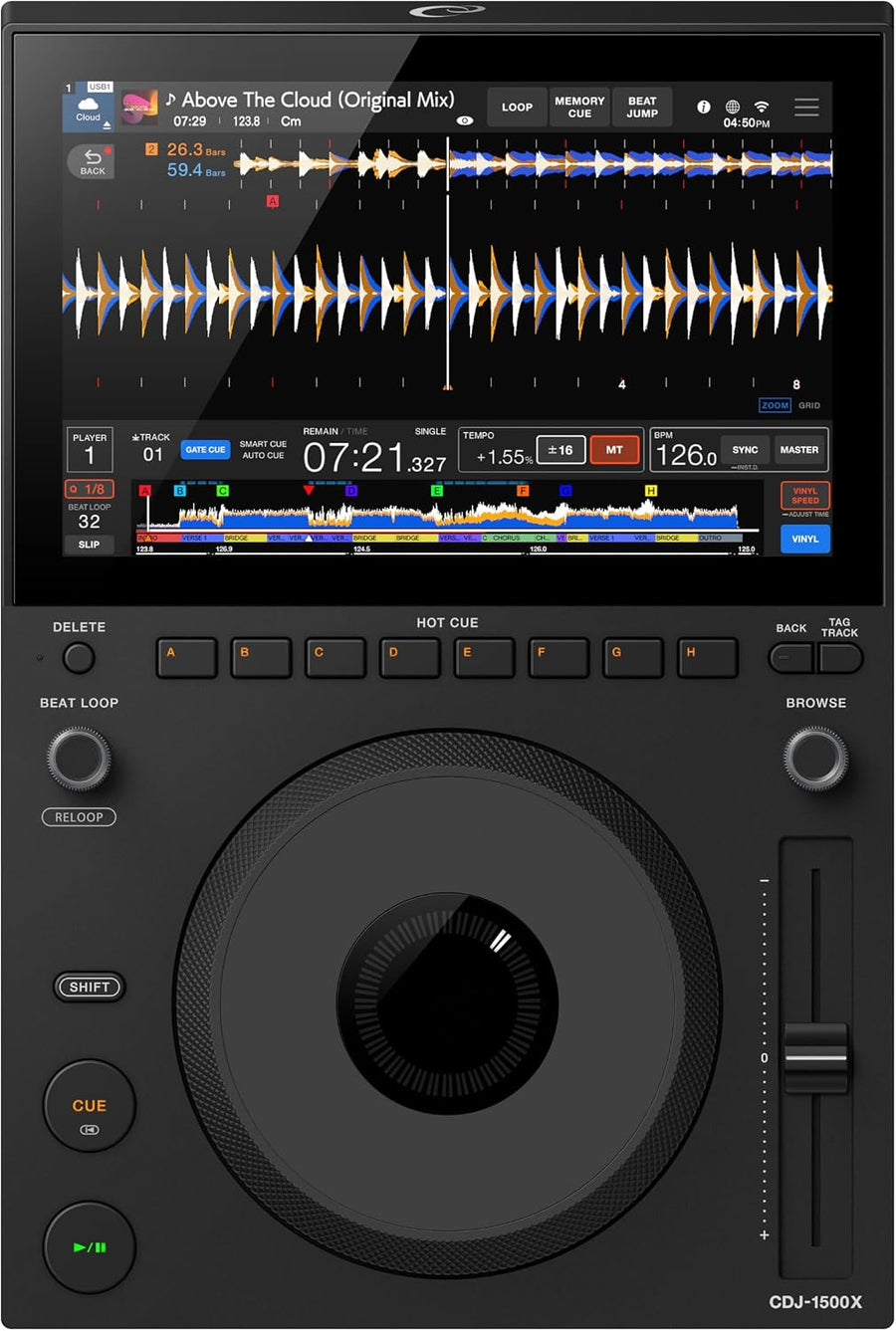Hit Hot Cue pad G

pyautogui.click(x=633, y=658)
